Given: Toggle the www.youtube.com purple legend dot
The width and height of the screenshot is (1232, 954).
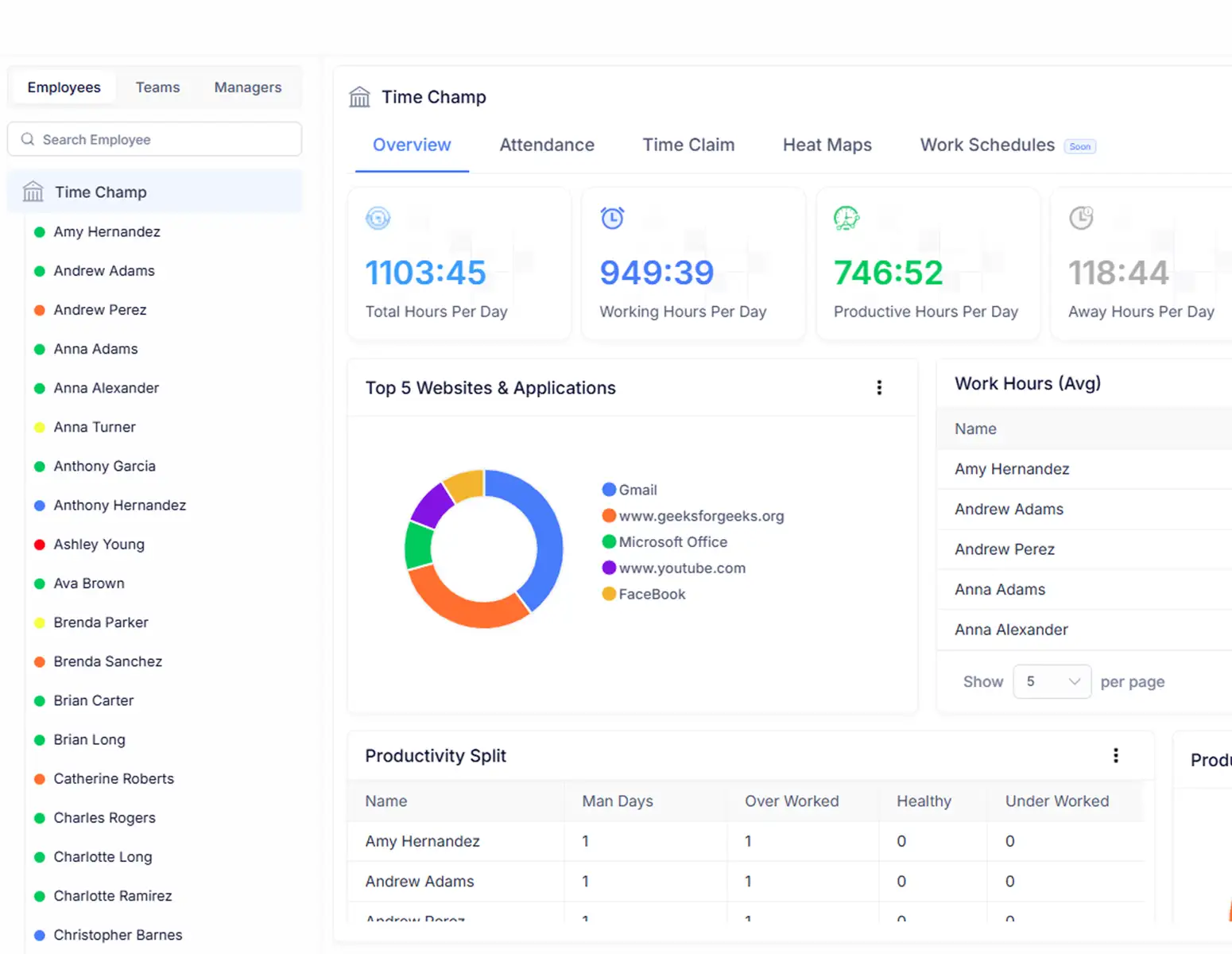Looking at the screenshot, I should tap(609, 568).
